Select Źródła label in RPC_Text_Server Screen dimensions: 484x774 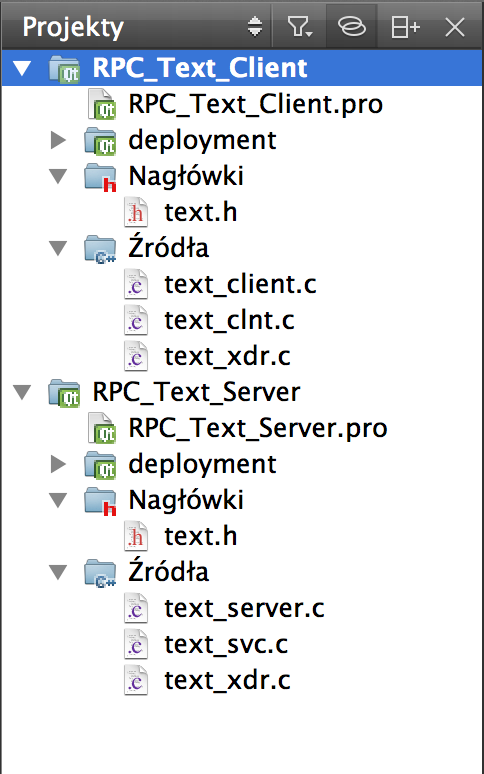click(x=168, y=571)
